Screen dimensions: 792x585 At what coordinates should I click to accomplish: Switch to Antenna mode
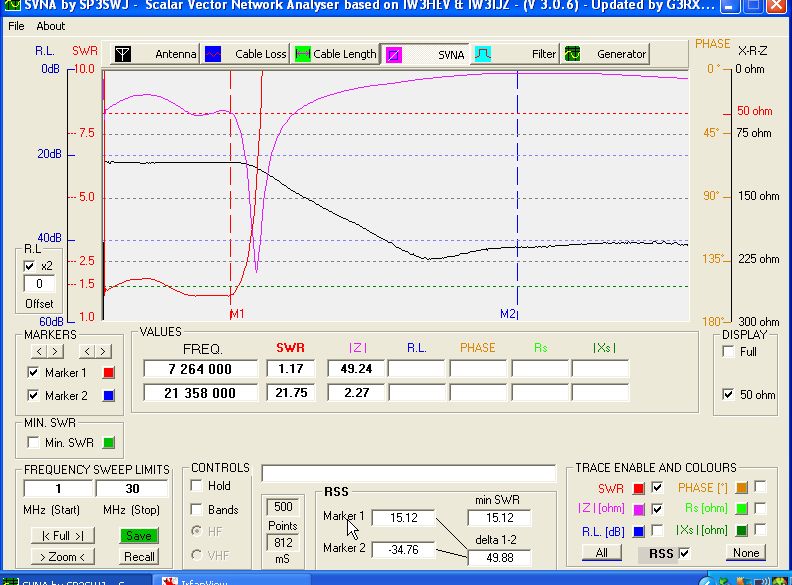click(x=154, y=54)
